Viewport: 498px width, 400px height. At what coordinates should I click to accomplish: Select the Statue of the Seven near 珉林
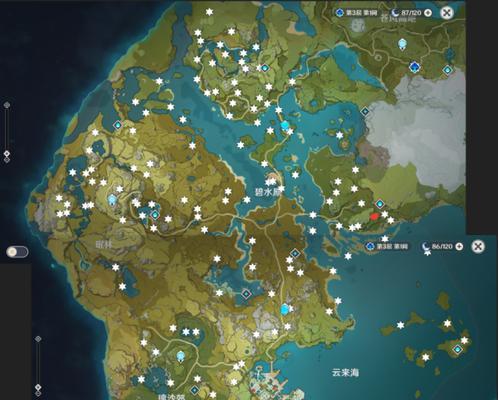pos(112,199)
